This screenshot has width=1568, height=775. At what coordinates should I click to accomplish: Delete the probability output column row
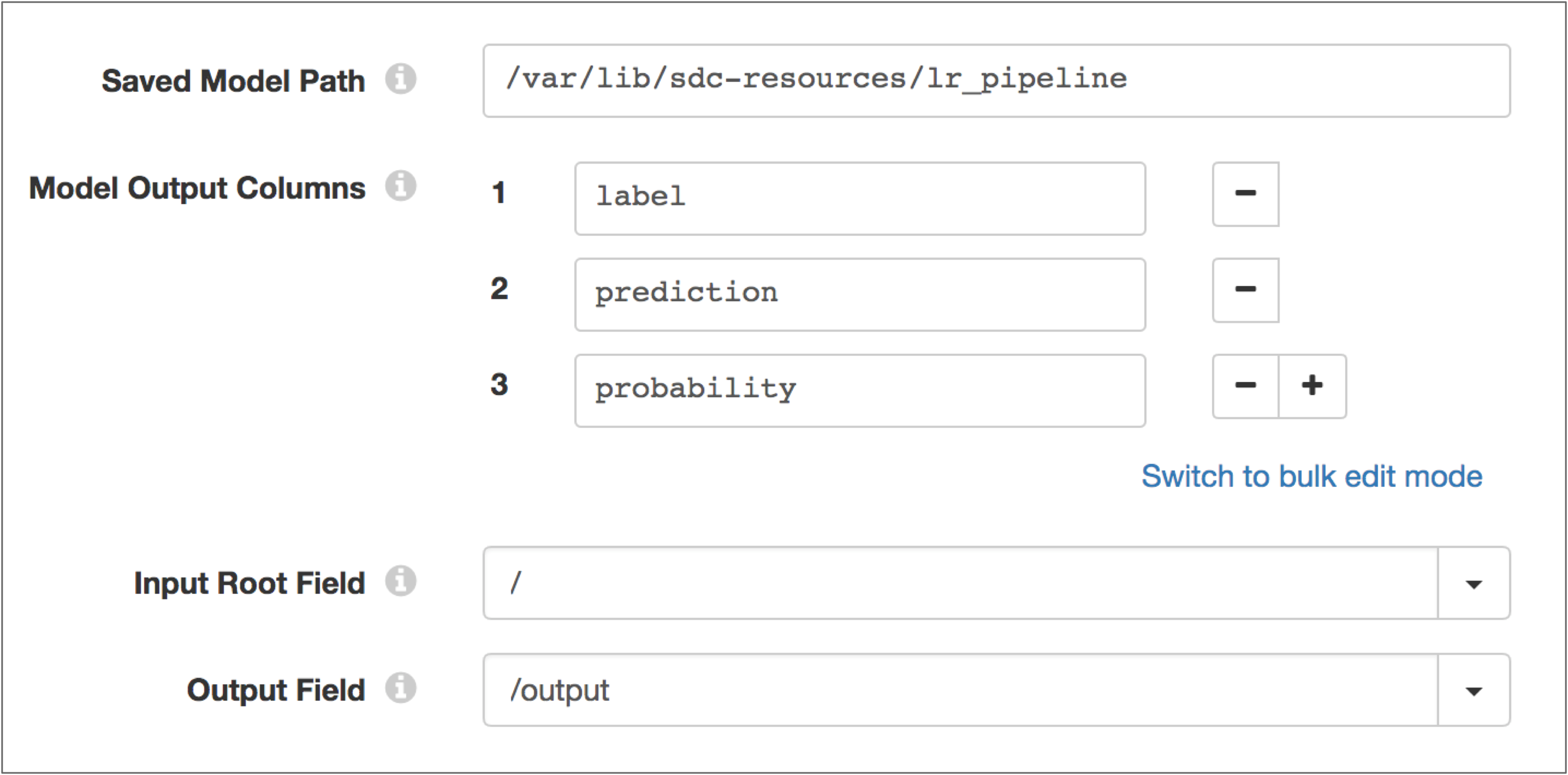[1246, 386]
